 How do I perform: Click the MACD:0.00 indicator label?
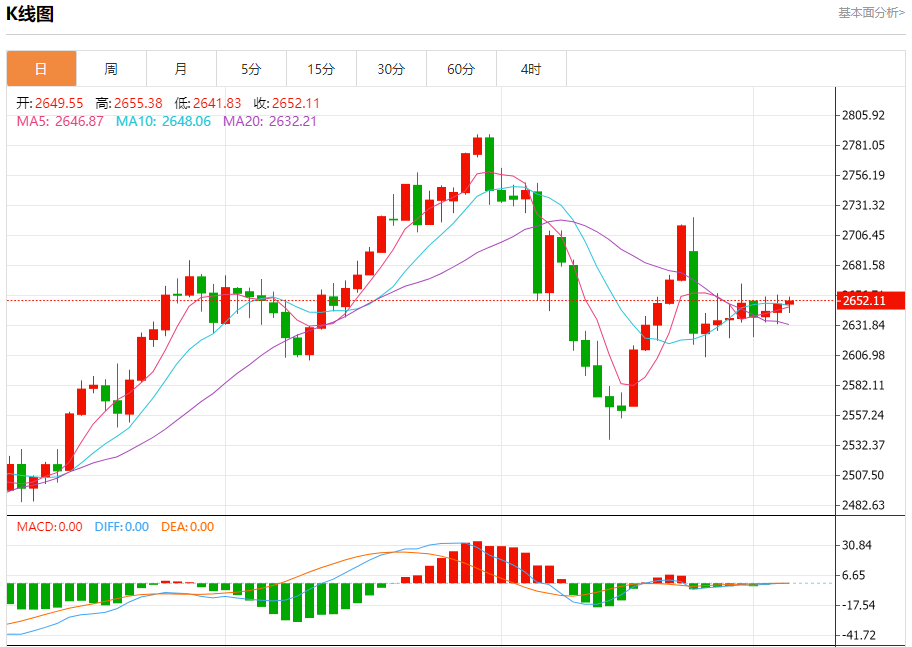[49, 527]
